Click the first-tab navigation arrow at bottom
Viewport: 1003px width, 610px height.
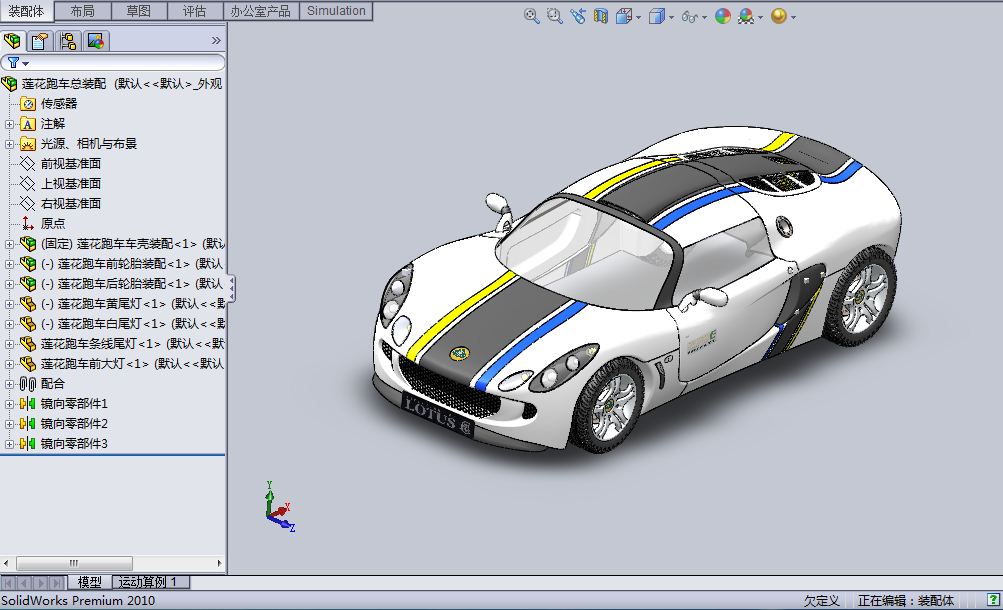point(9,583)
